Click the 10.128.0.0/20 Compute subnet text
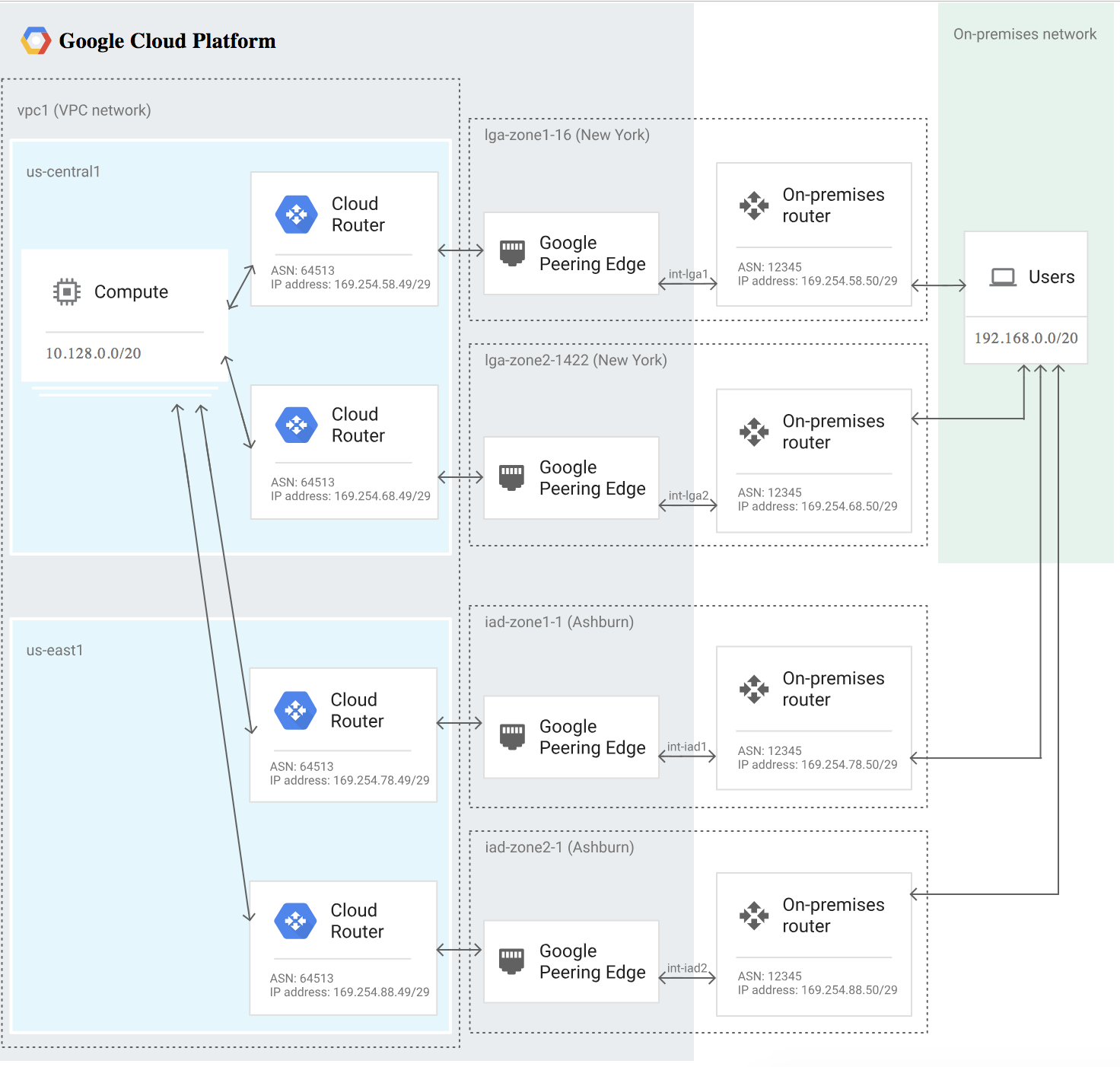1120x1067 pixels. tap(94, 353)
